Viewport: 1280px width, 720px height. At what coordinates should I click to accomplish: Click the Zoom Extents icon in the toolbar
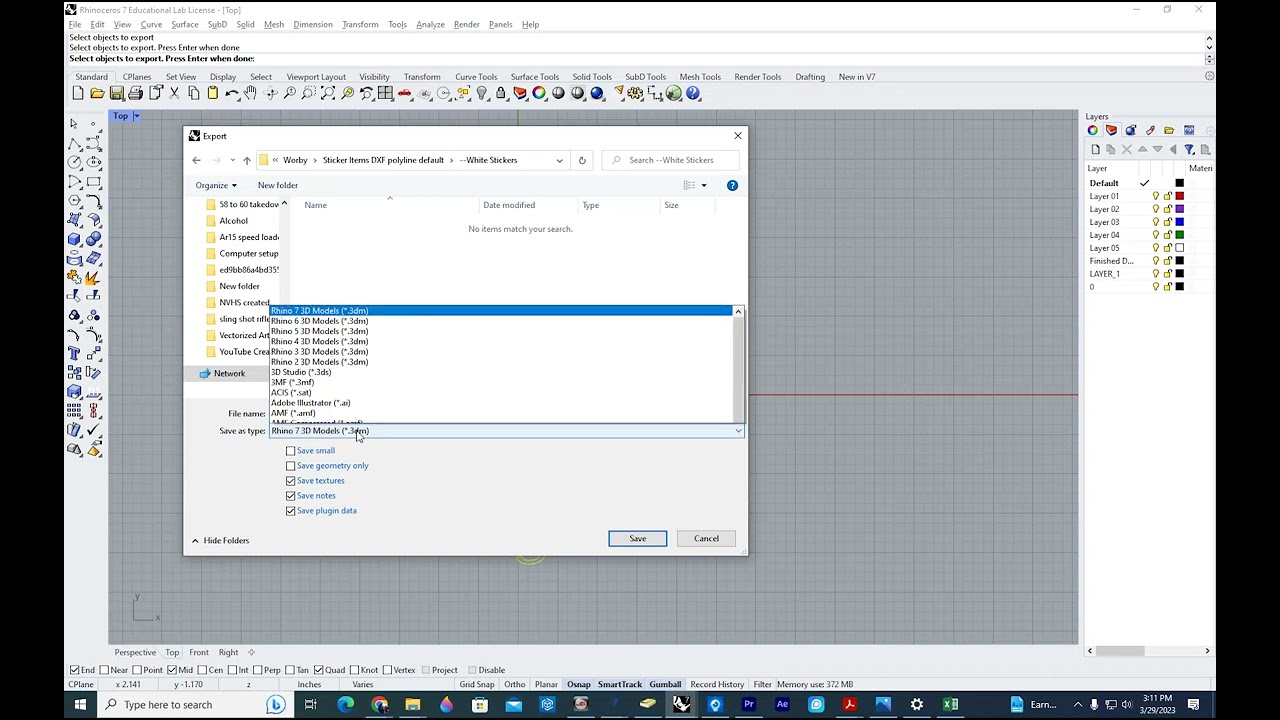327,93
